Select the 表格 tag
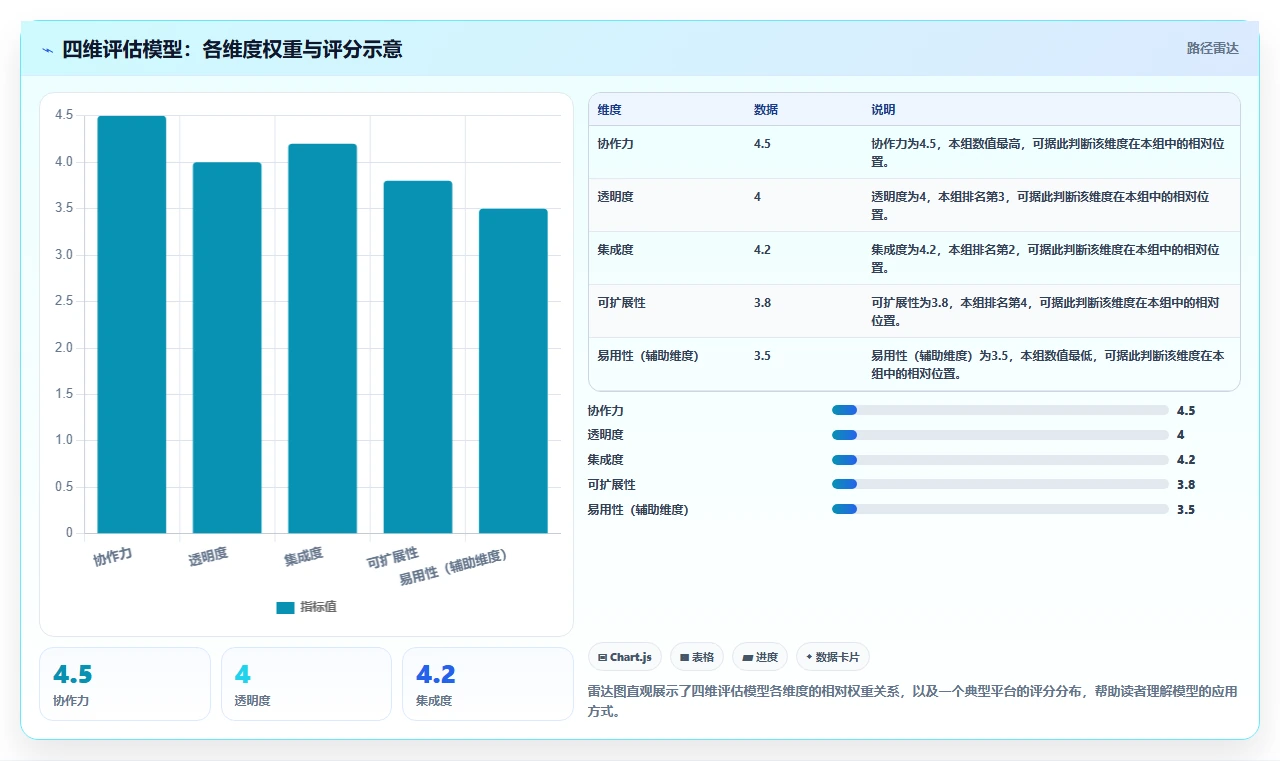Screen dimensions: 1280x761 point(697,657)
